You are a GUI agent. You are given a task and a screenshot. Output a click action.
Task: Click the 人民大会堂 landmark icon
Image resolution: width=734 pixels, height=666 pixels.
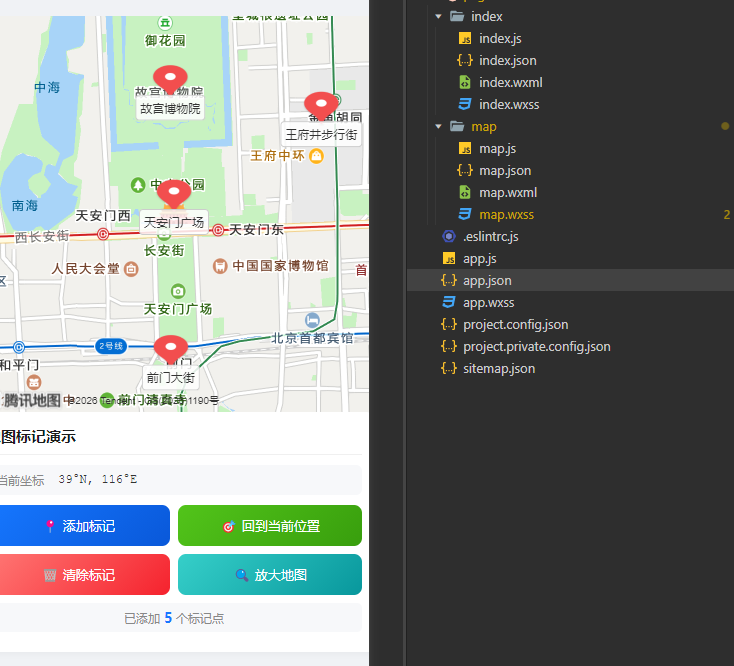(131, 269)
